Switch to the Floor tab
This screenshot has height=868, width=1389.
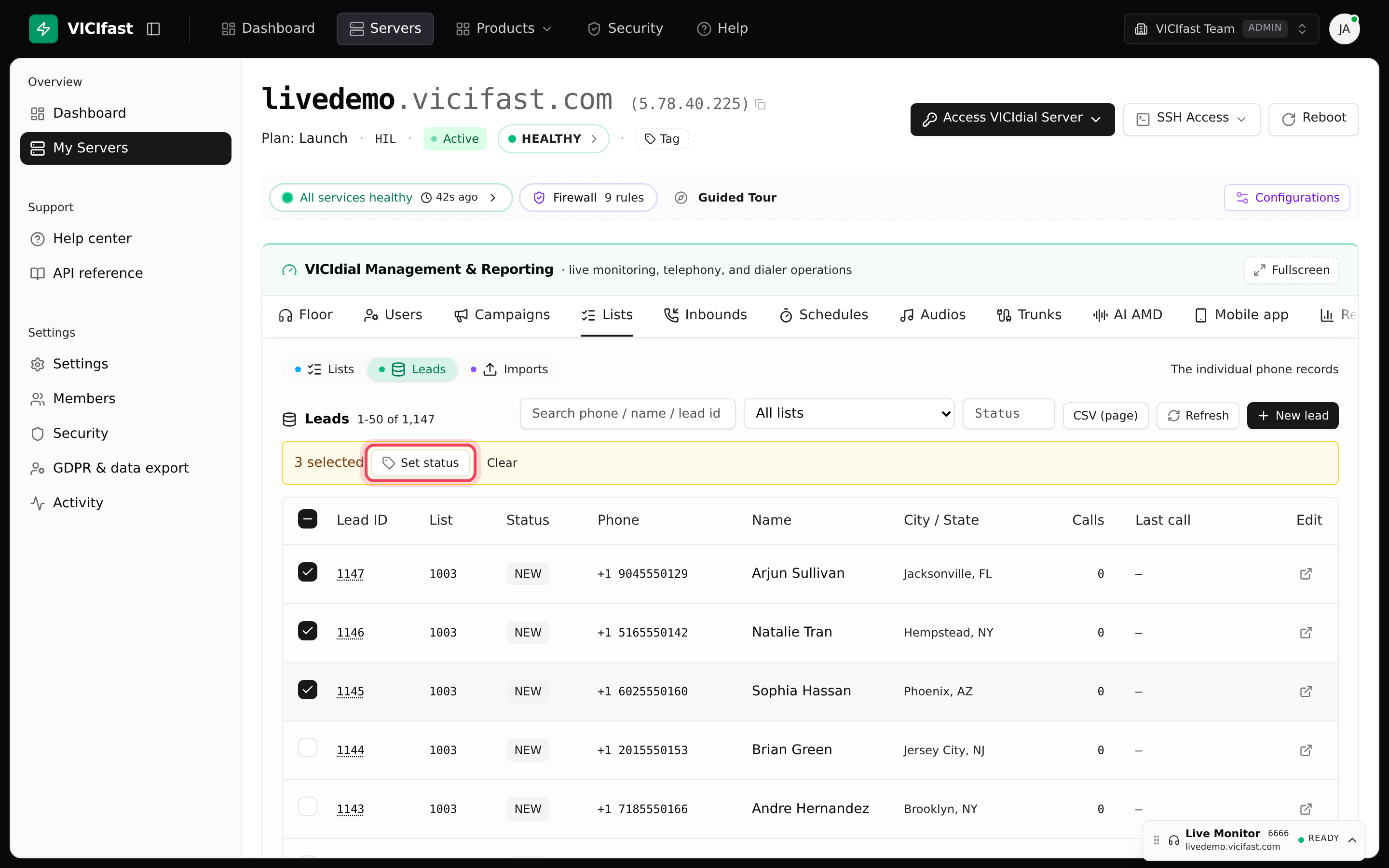pos(305,315)
